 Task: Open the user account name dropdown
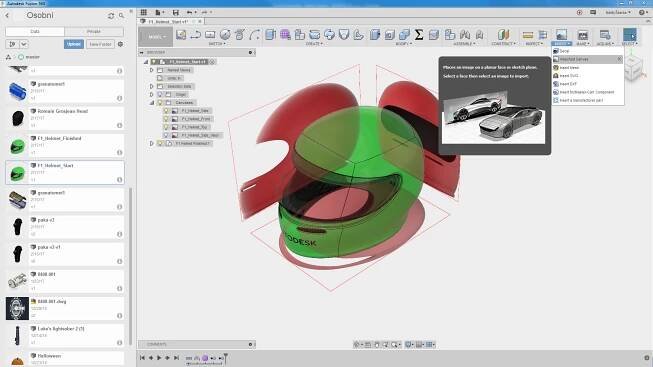click(618, 12)
